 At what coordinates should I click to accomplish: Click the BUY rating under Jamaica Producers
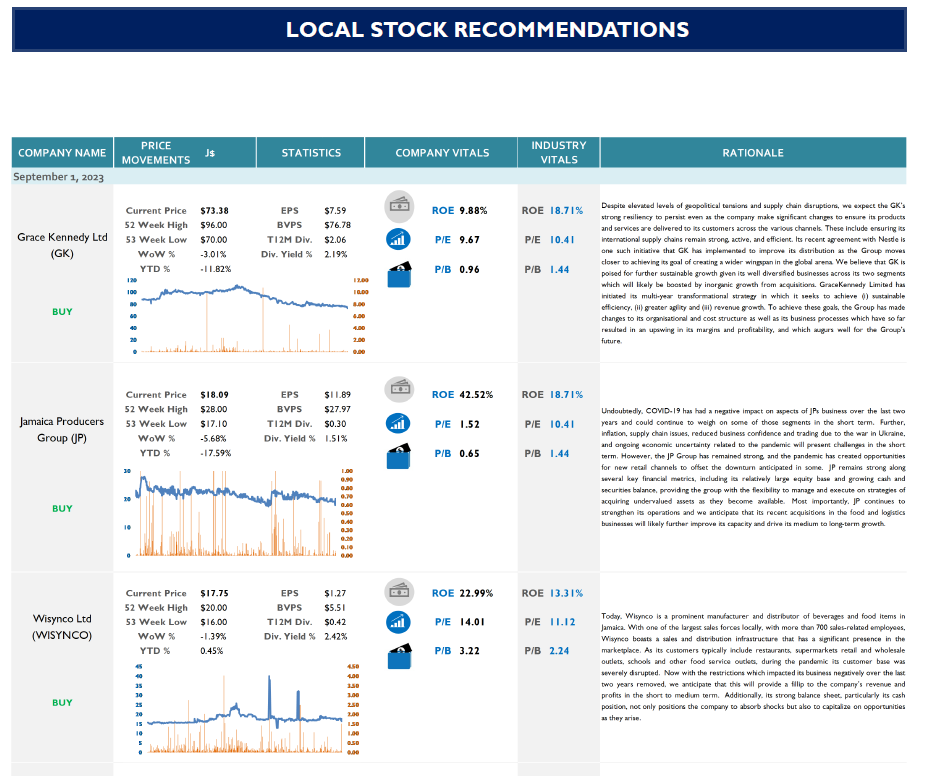pos(62,509)
